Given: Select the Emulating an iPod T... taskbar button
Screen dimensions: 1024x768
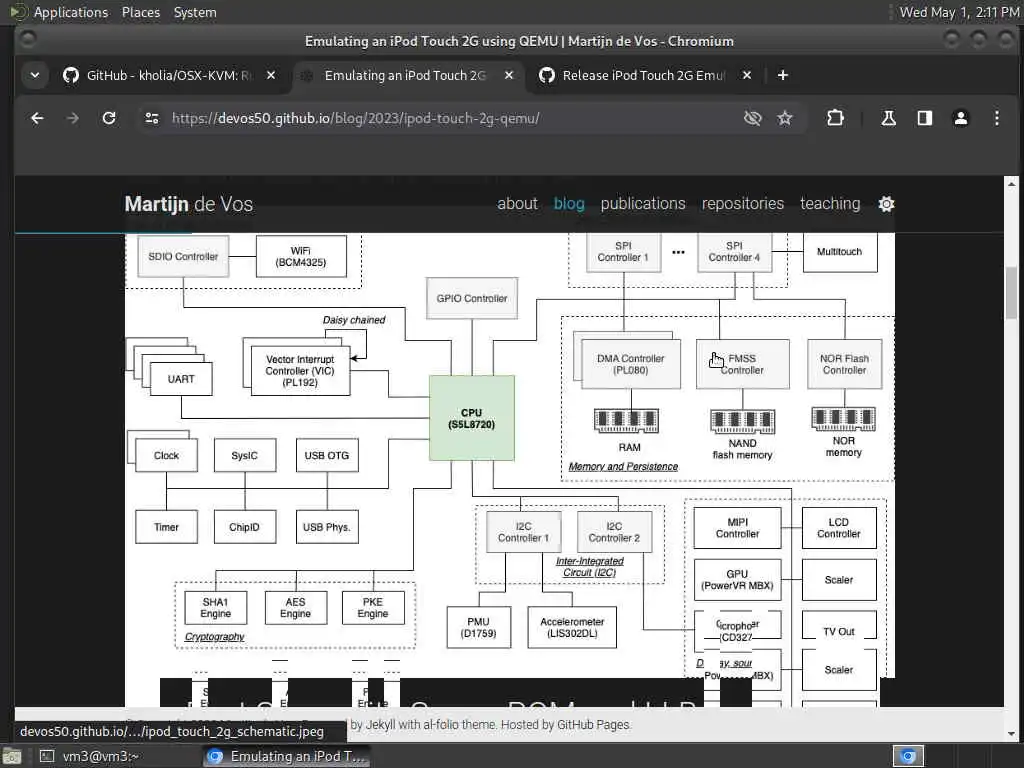Looking at the screenshot, I should tap(287, 756).
